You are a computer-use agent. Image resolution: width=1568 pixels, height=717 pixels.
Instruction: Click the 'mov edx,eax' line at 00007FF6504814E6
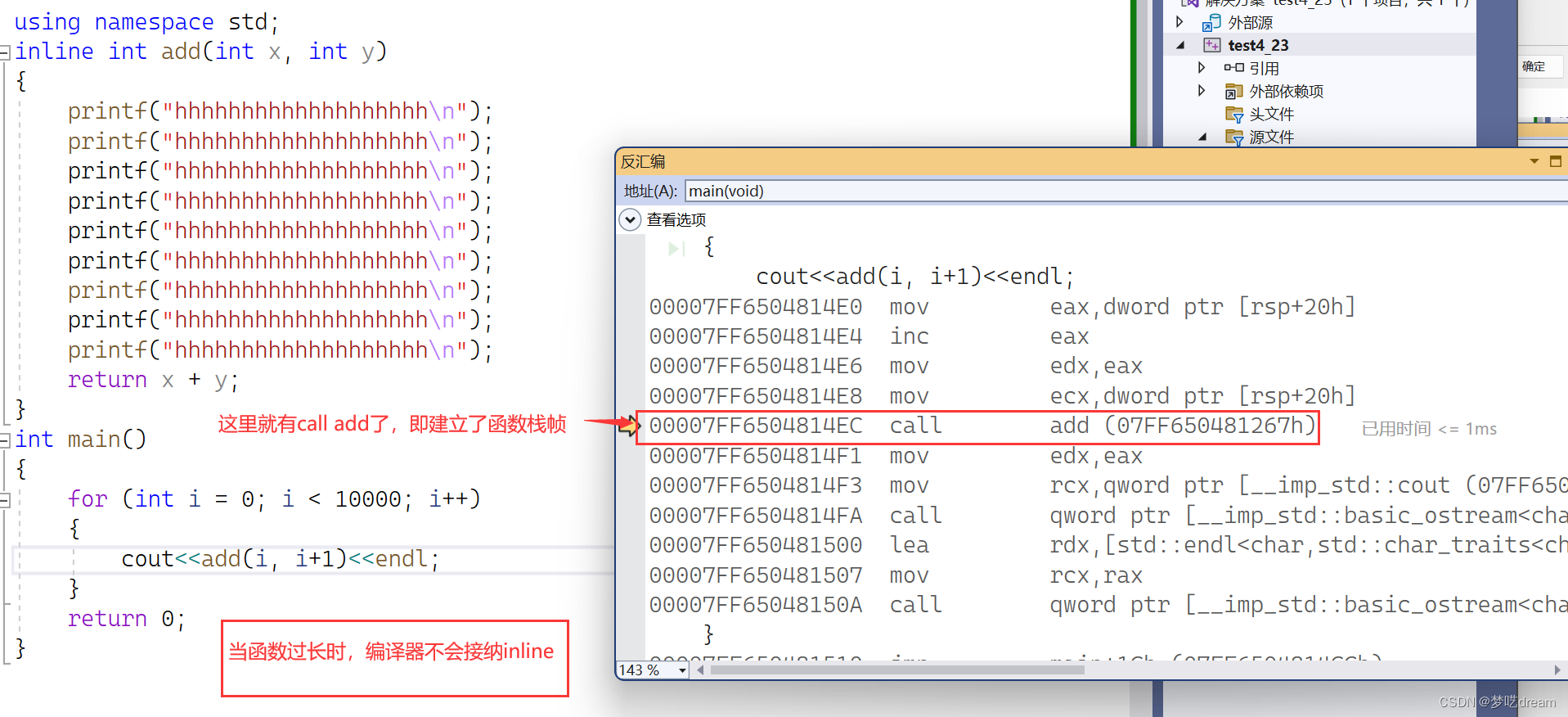(x=896, y=366)
